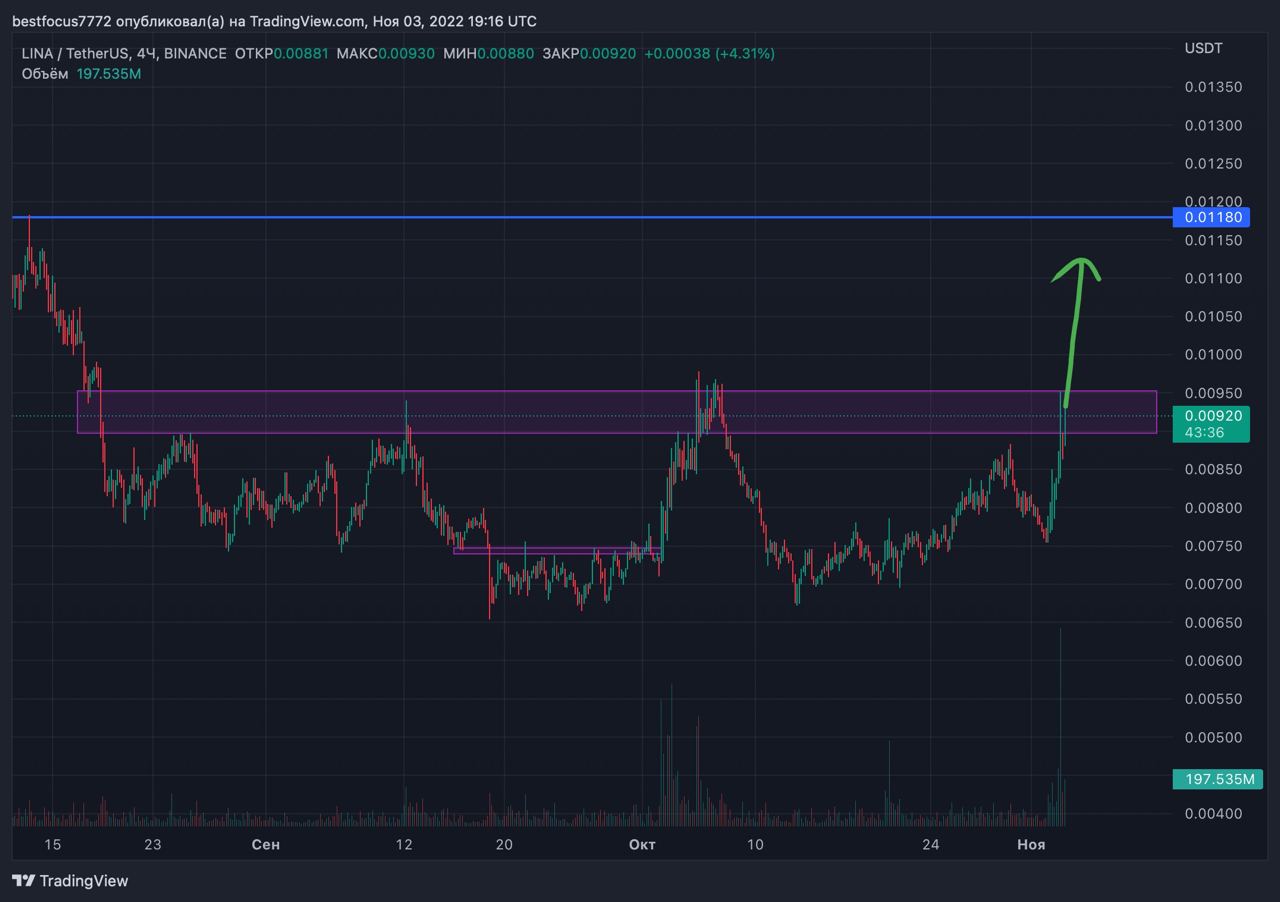Click price axis value 0.00550
Viewport: 1280px width, 902px height.
tap(1213, 699)
